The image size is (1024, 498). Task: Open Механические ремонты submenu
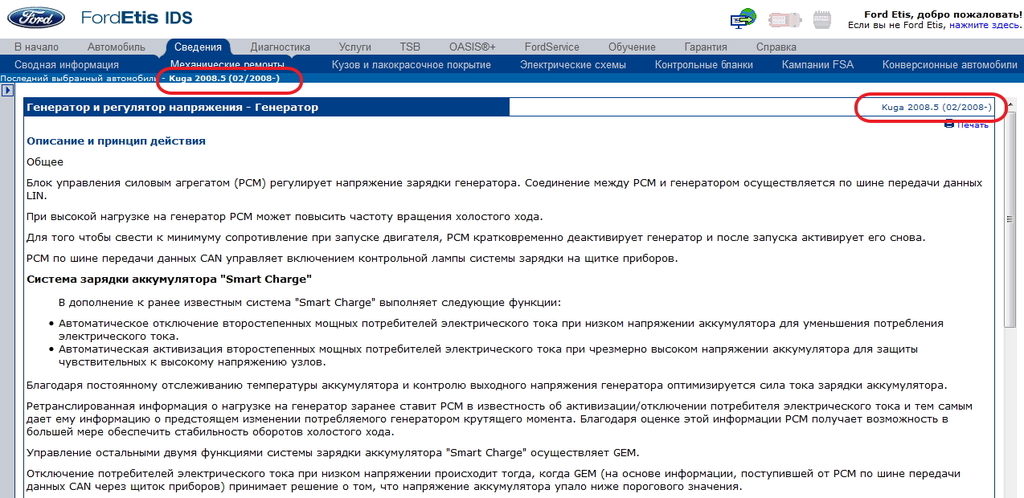click(227, 65)
